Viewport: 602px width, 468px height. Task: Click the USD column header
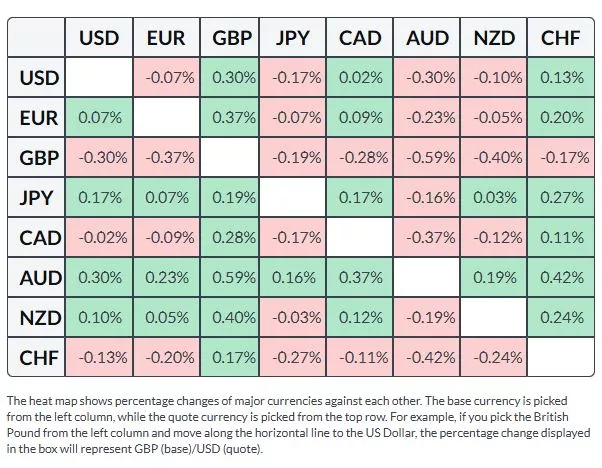99,39
